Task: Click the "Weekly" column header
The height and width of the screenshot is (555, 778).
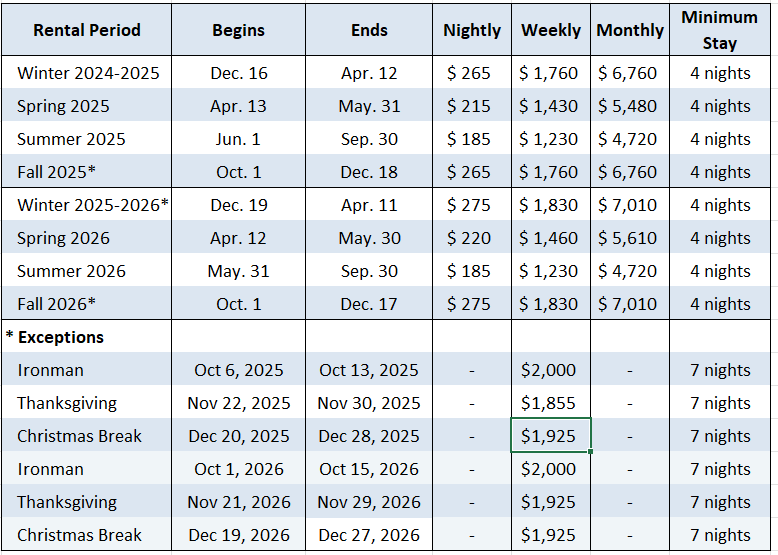Action: [551, 30]
